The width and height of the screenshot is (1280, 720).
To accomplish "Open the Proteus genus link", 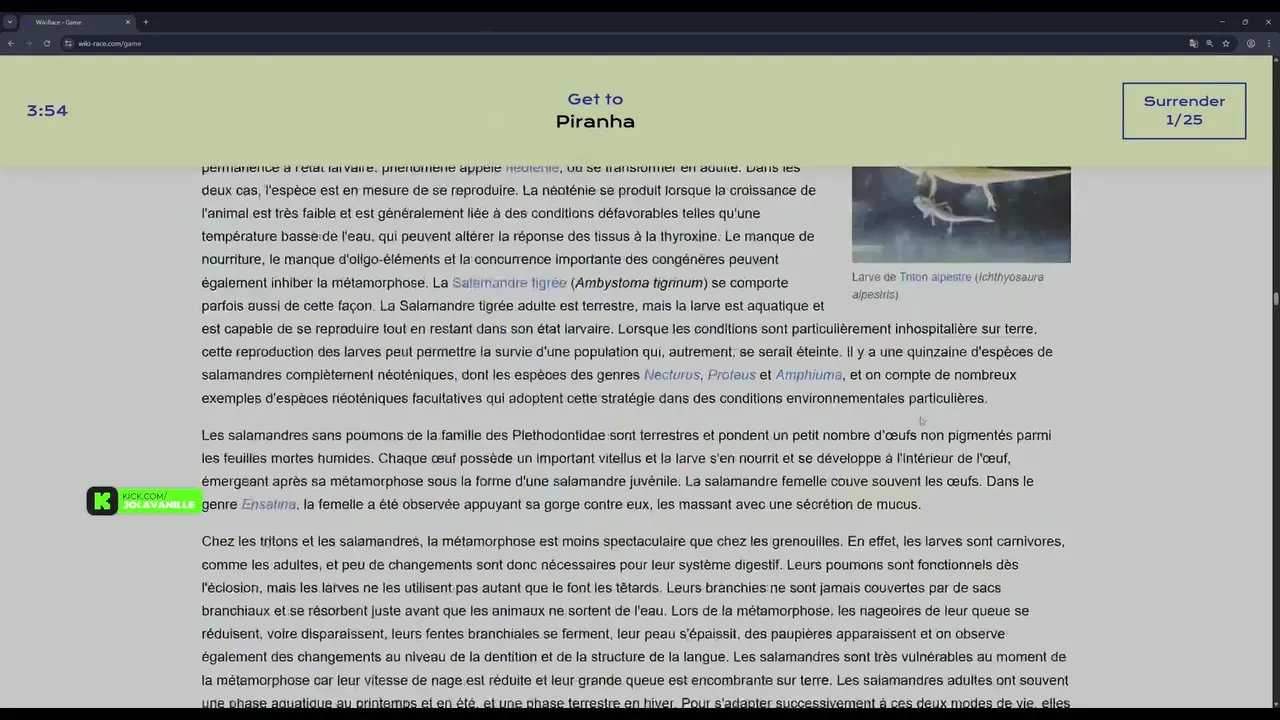I will pos(731,375).
